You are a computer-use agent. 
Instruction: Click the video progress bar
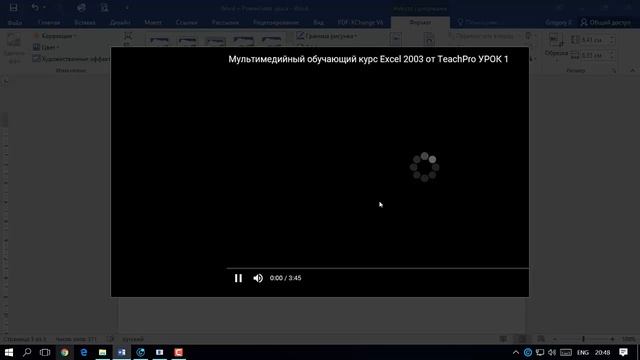click(x=378, y=268)
